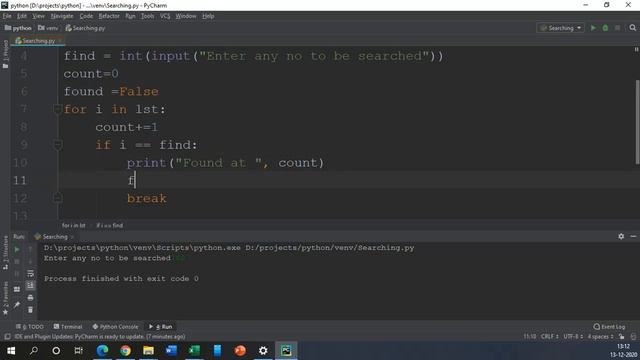The height and width of the screenshot is (360, 640).
Task: Open the TODO tool window tab
Action: coord(29,327)
